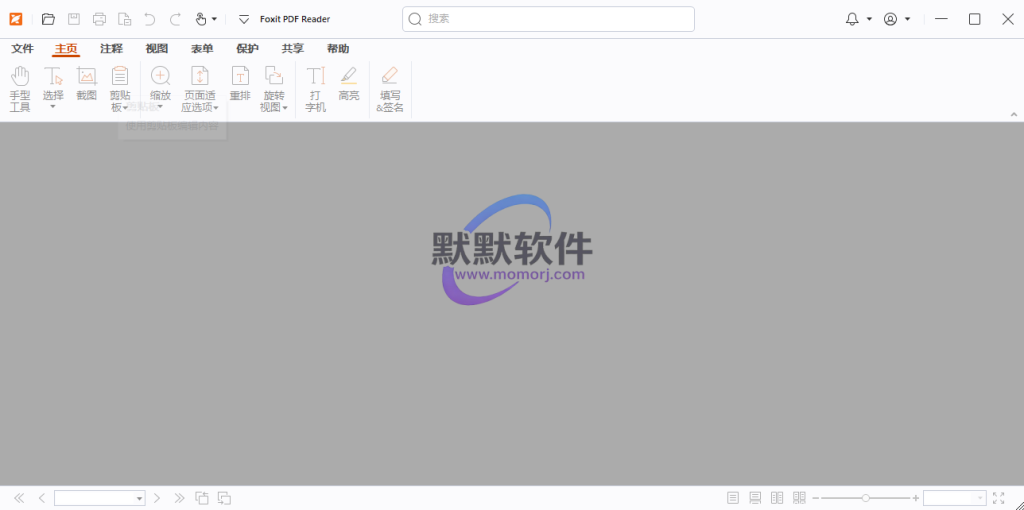Click the Open file folder icon

click(x=48, y=19)
